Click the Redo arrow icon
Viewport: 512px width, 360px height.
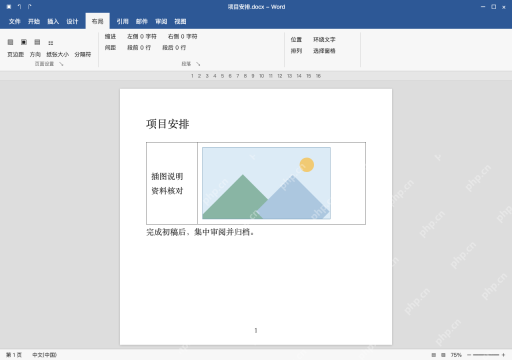coord(29,7)
